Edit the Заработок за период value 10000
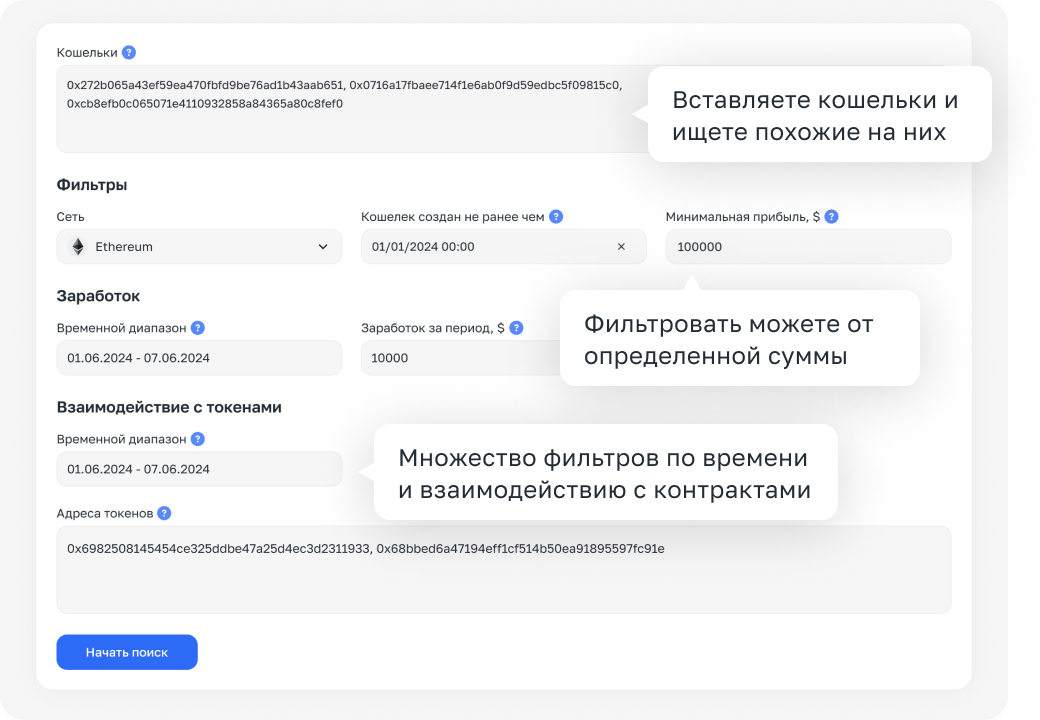The image size is (1040, 720). 461,358
